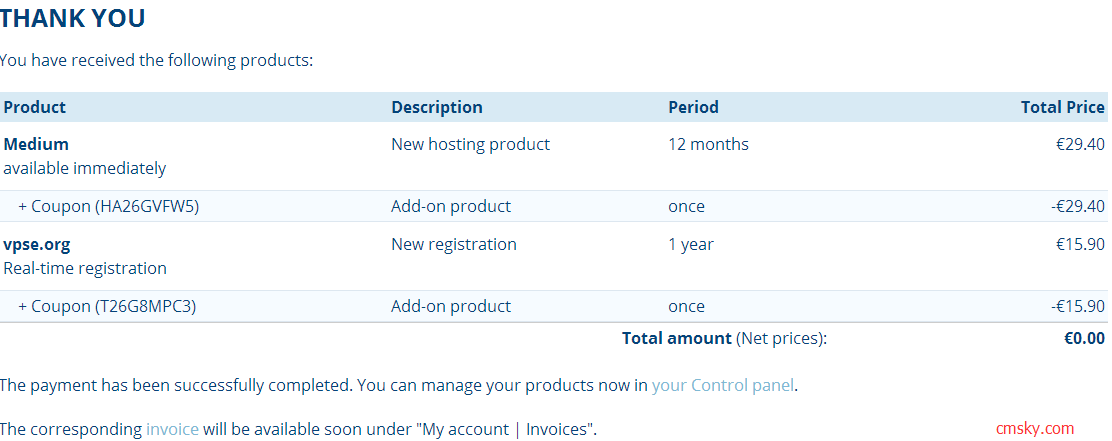Open the 'your Control panel' link
Screen dimensions: 1112x441
[723, 385]
